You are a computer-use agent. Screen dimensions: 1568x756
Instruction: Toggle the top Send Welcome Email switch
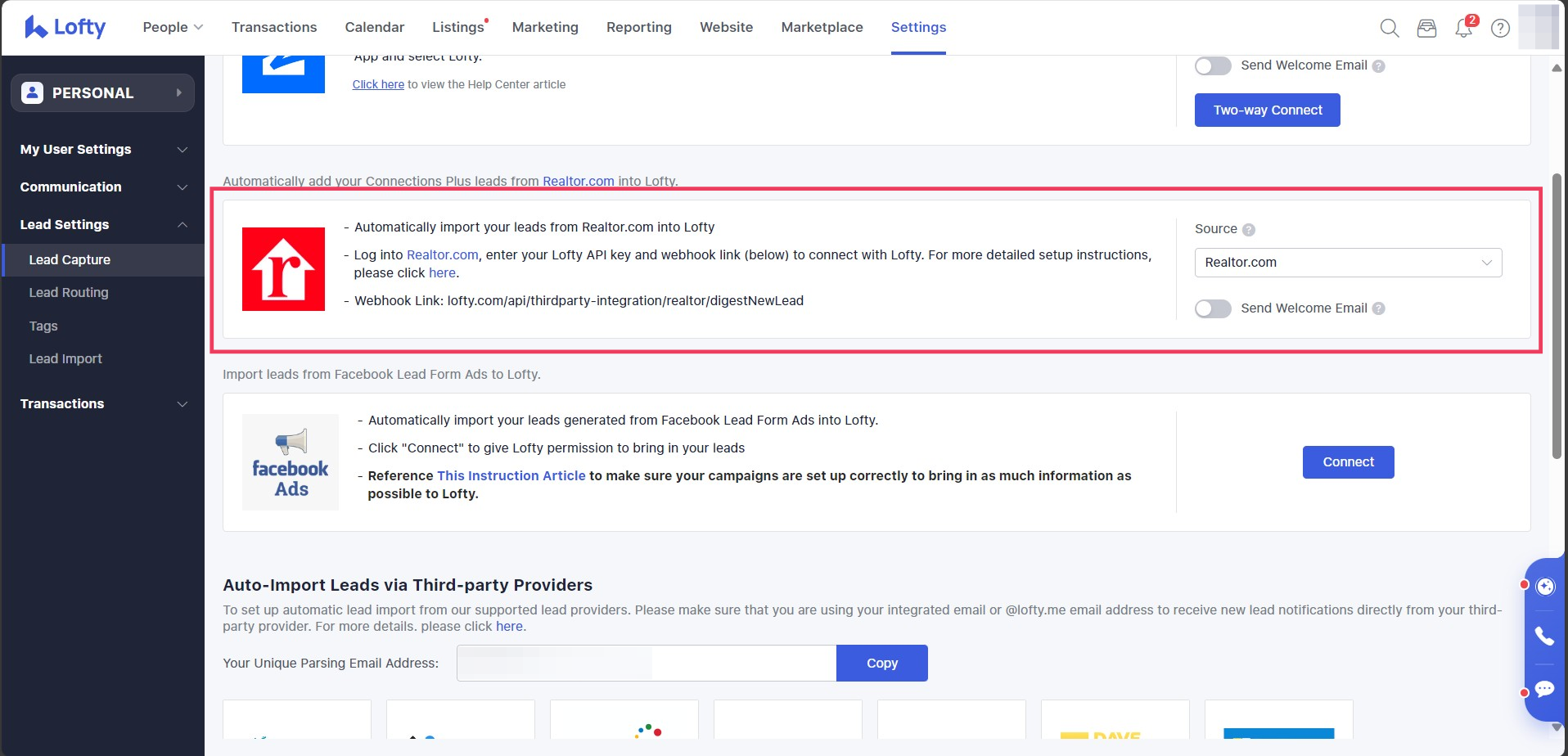click(x=1213, y=66)
